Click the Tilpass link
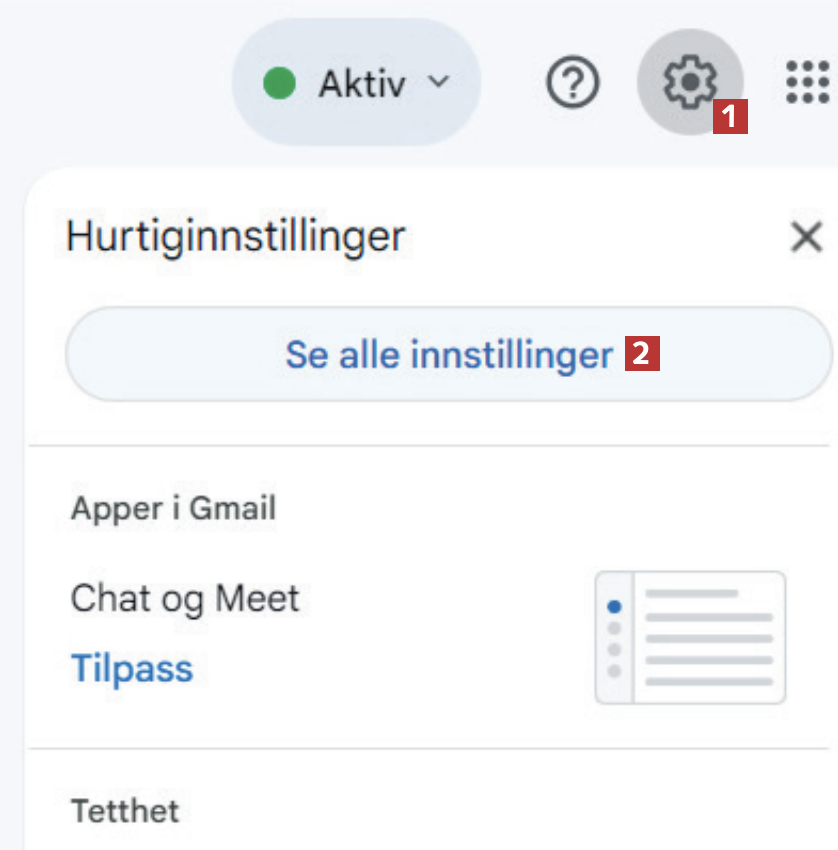The width and height of the screenshot is (838, 850). click(132, 668)
